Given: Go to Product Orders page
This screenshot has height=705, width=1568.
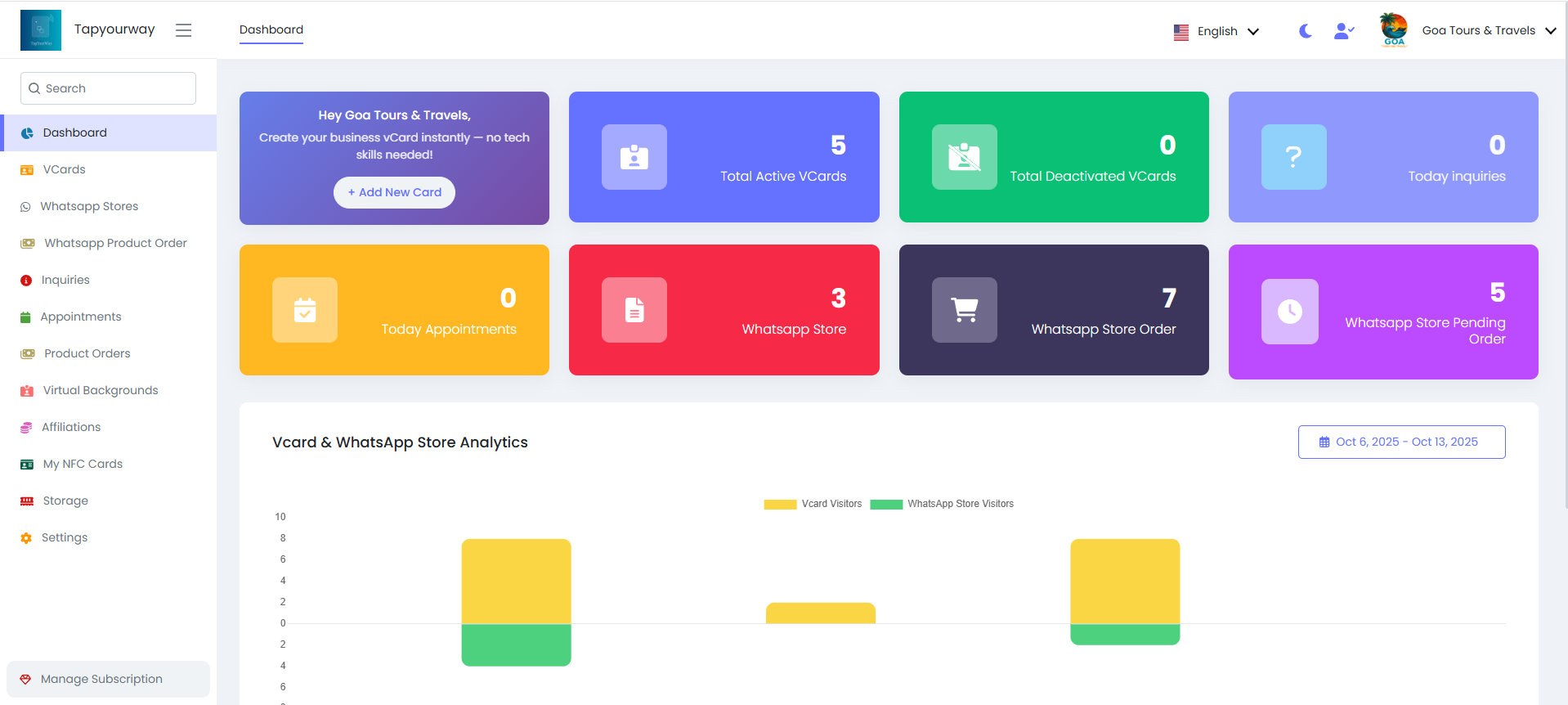Looking at the screenshot, I should tap(108, 353).
